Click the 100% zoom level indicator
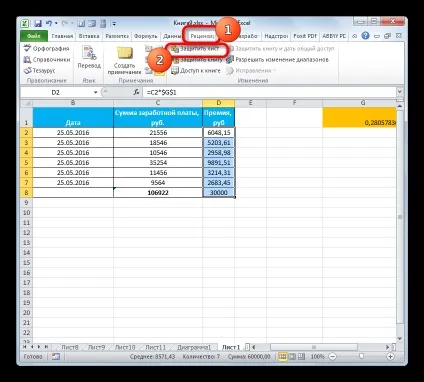Image resolution: width=424 pixels, height=382 pixels. [317, 357]
